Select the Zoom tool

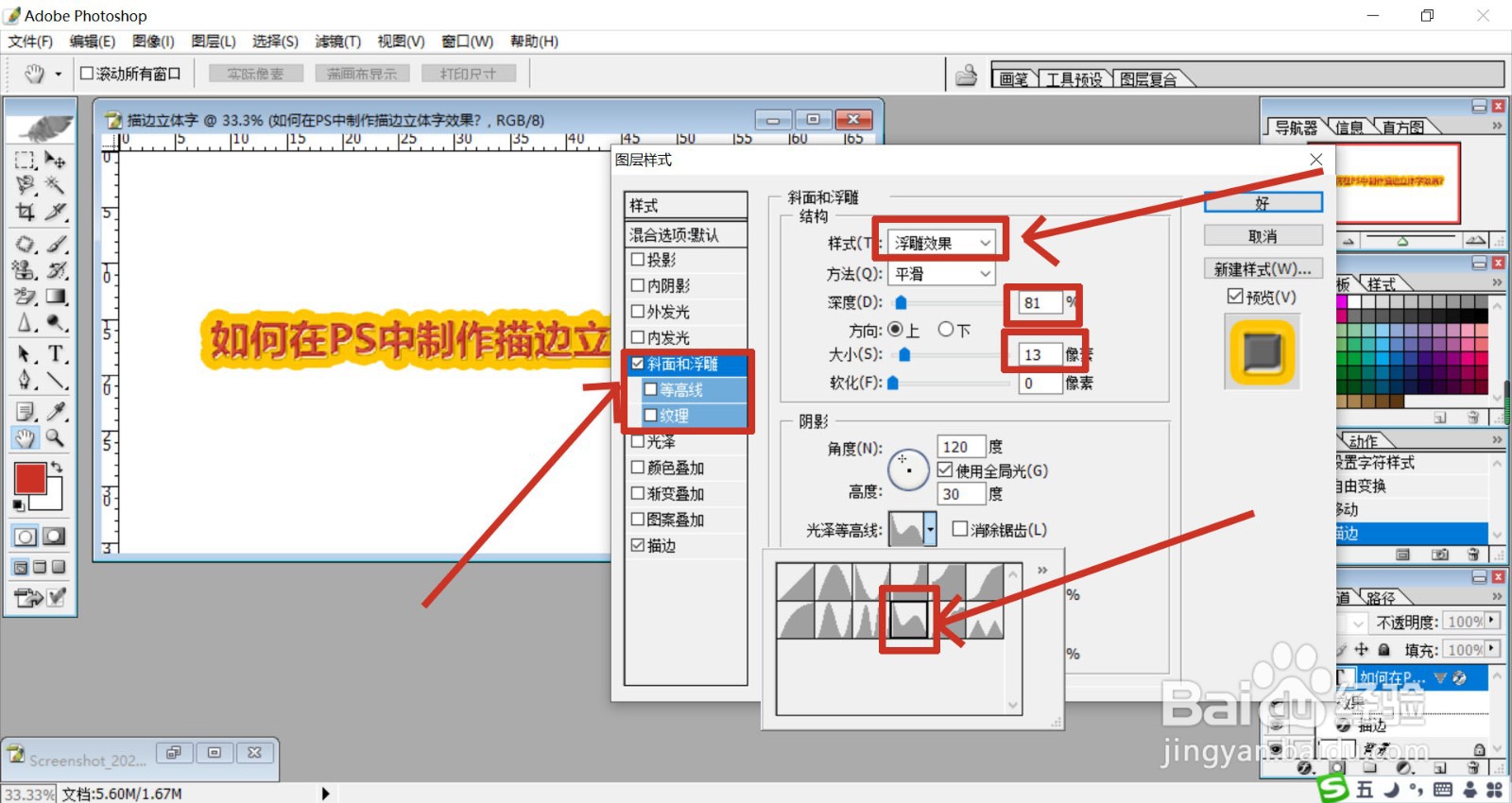56,437
